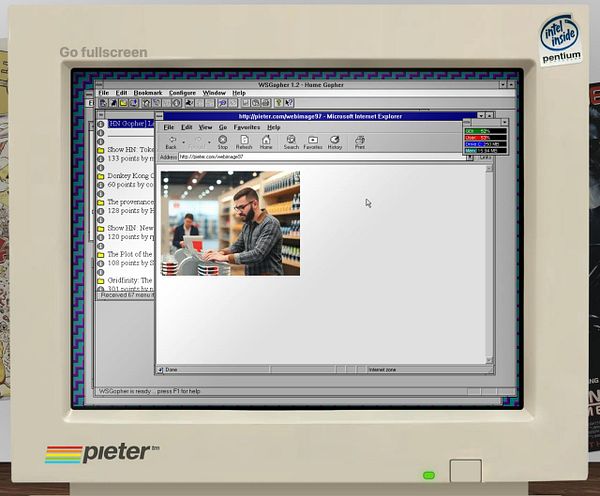Click the blue search icon in WSGopher toolbar
Screen dimensions: 600x496
(222, 103)
